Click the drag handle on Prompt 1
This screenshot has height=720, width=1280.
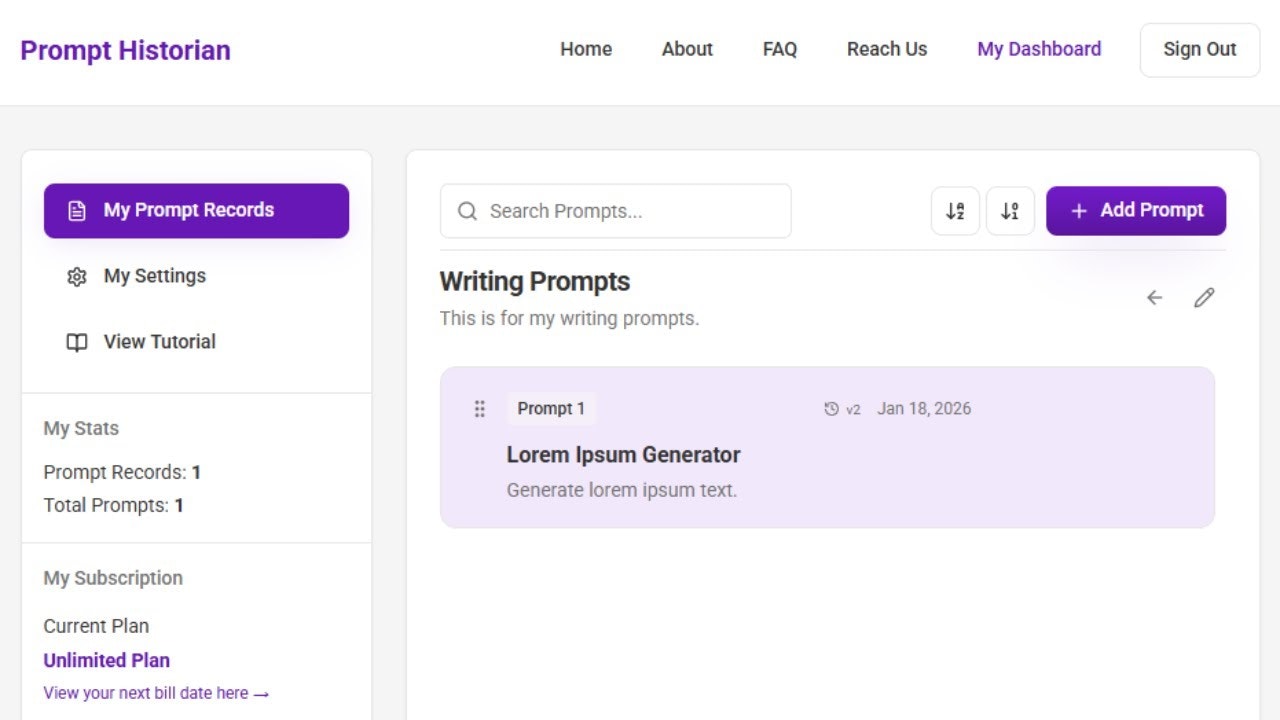pos(479,408)
